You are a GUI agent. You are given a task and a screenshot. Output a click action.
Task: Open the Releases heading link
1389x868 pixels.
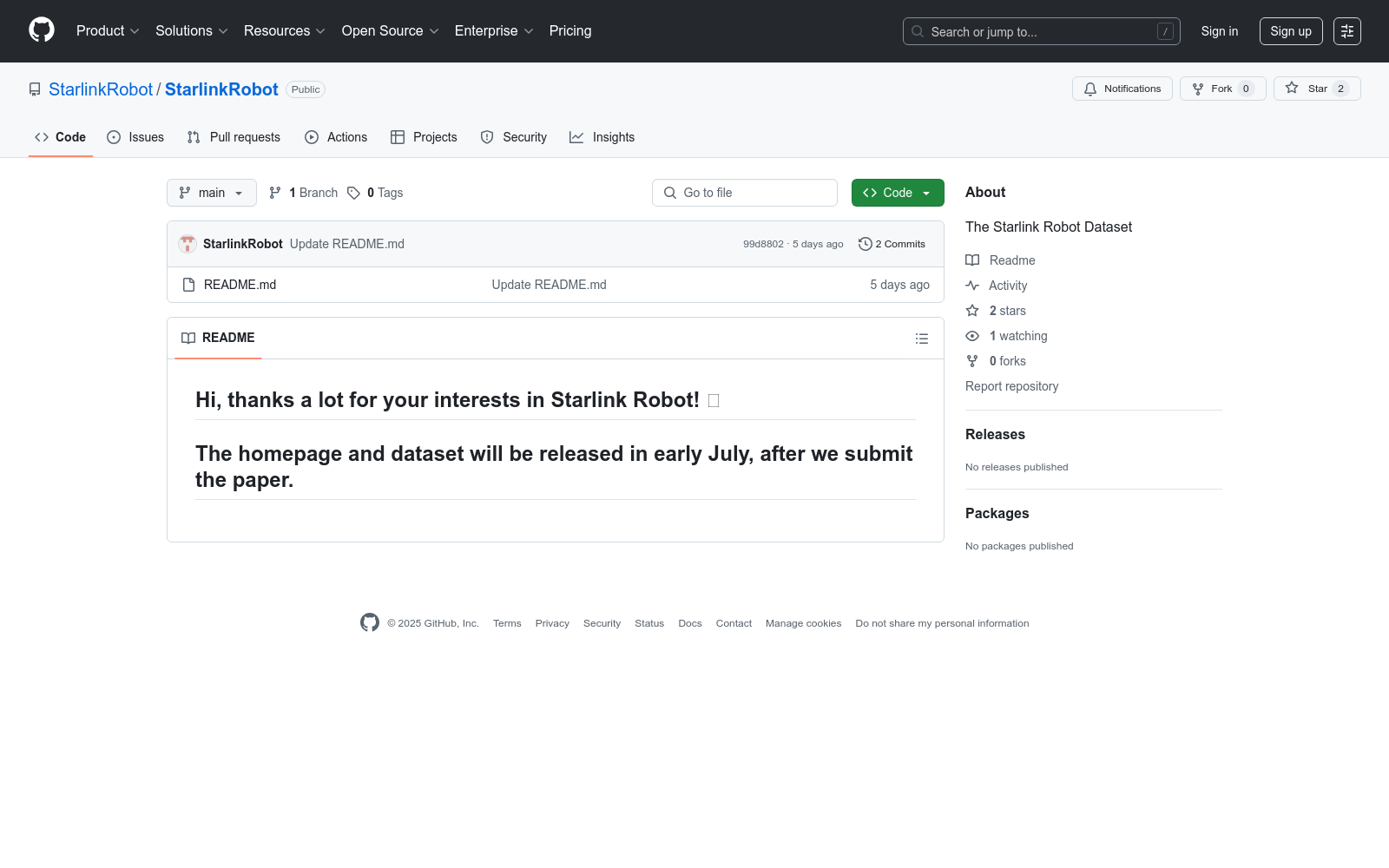tap(995, 435)
